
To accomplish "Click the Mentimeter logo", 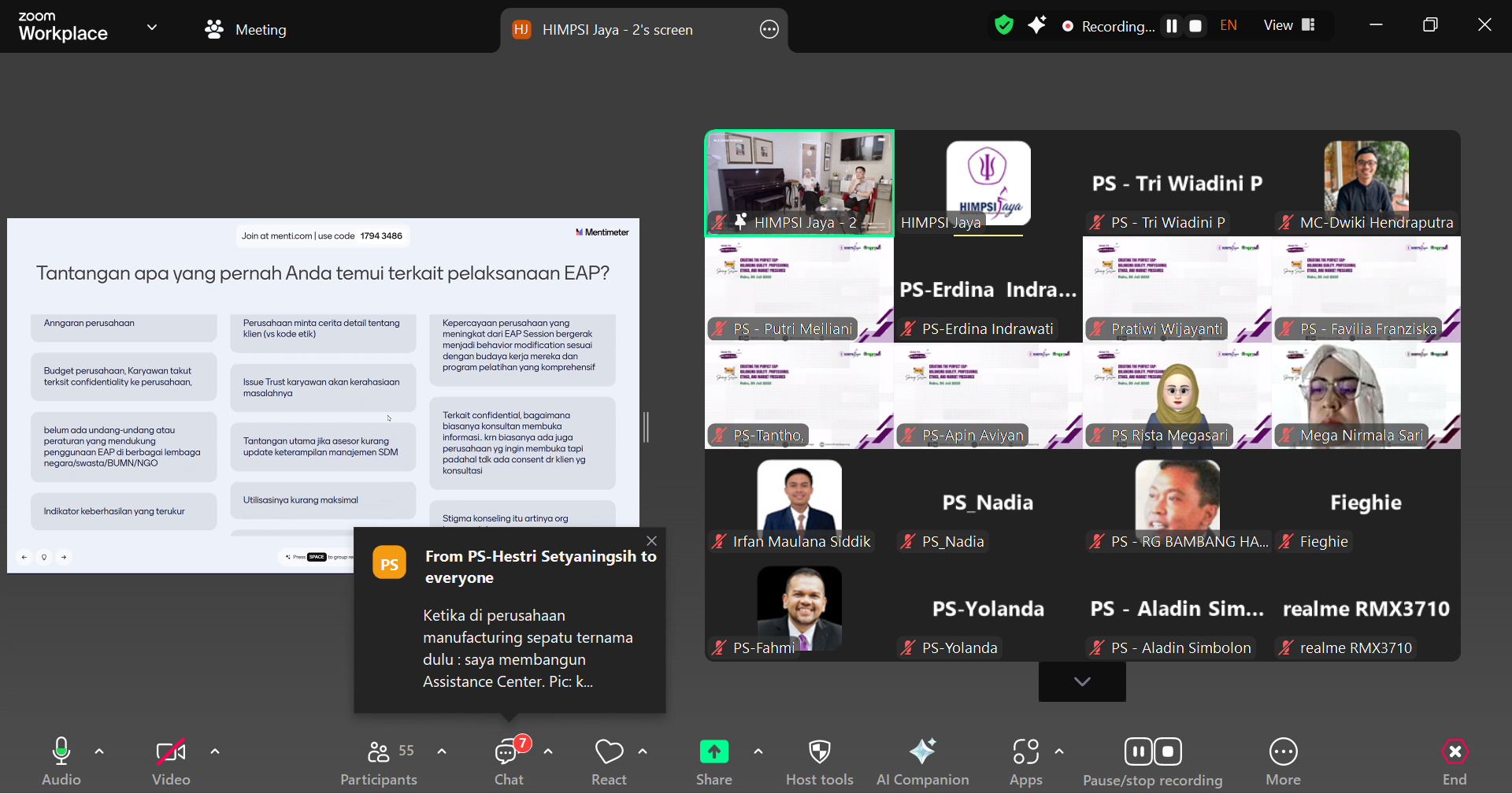I will tap(602, 232).
